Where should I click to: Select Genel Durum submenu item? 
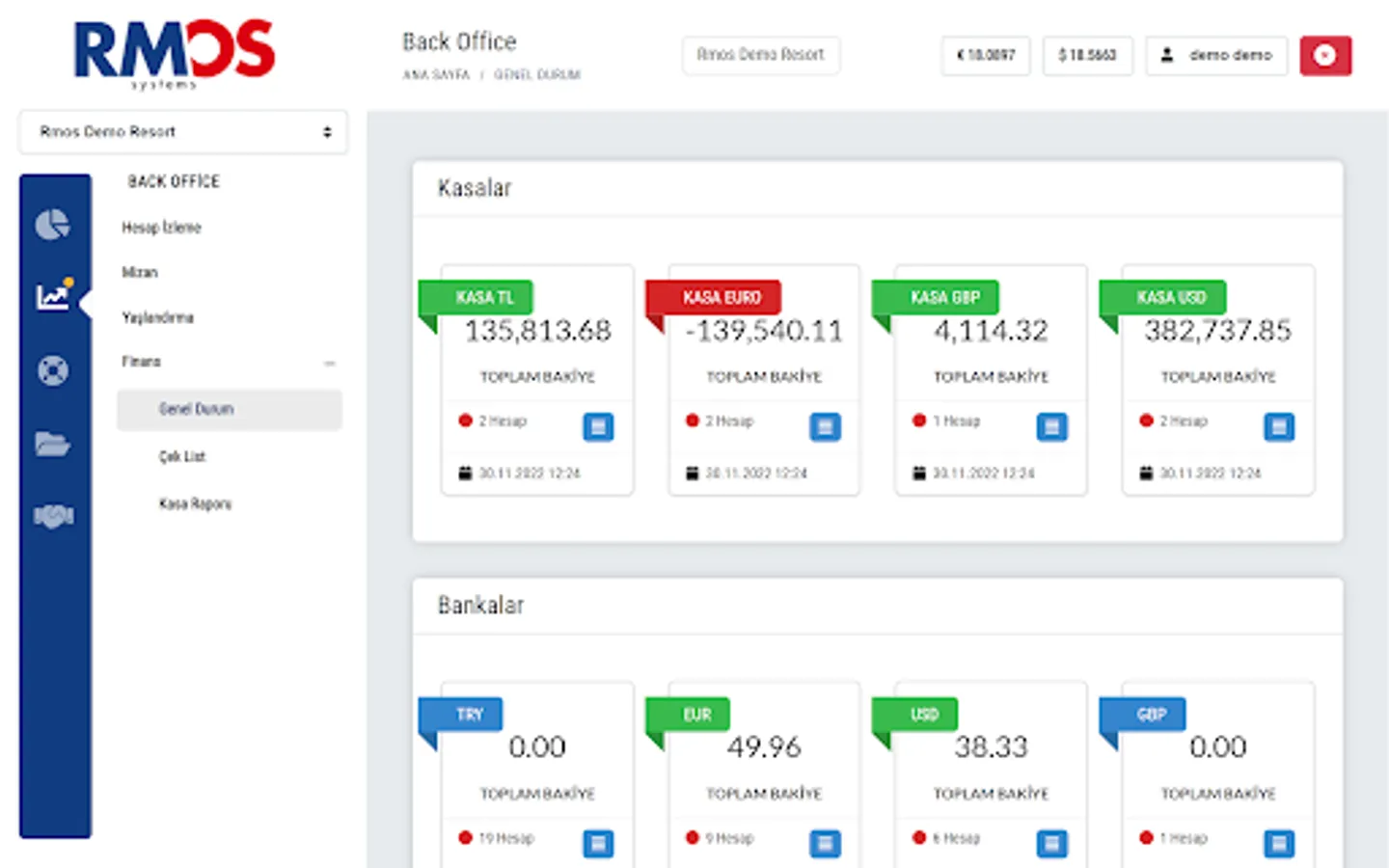(x=230, y=409)
